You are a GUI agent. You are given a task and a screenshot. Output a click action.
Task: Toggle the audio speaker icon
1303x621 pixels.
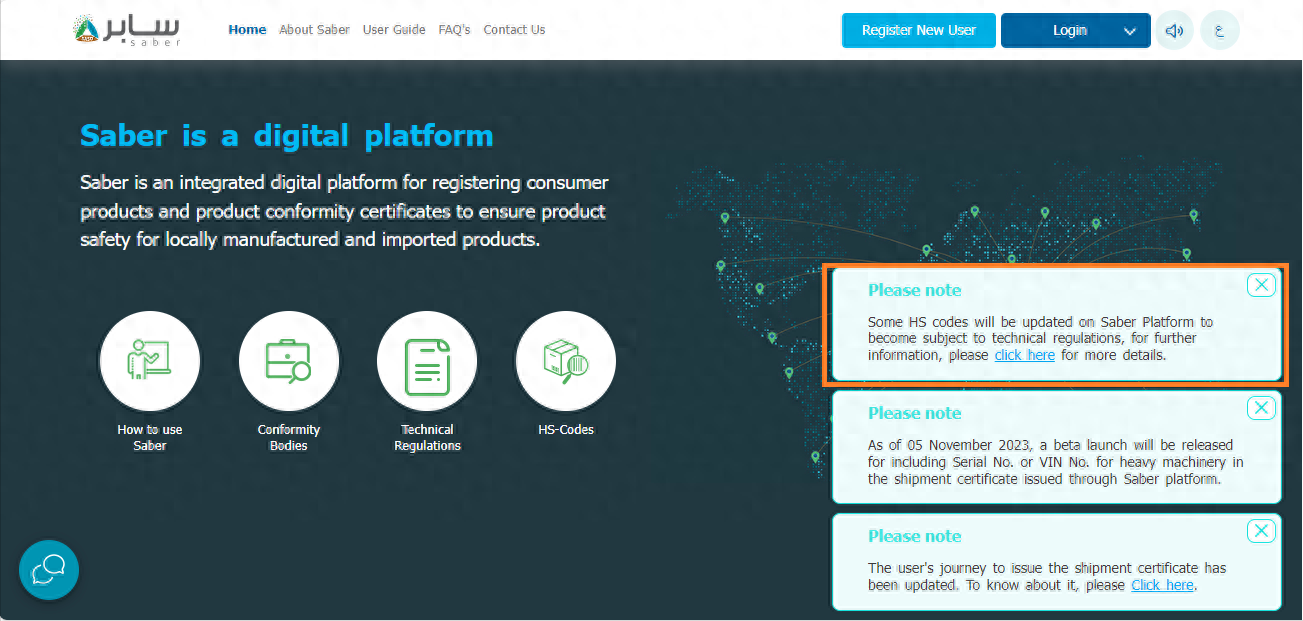coord(1175,30)
